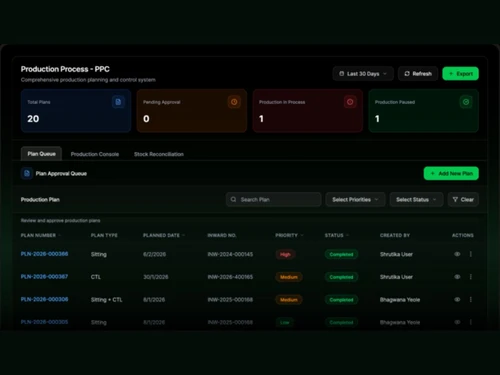This screenshot has width=500, height=375.
Task: View plan PLN-2026-000366 with eye icon
Action: pyautogui.click(x=457, y=254)
